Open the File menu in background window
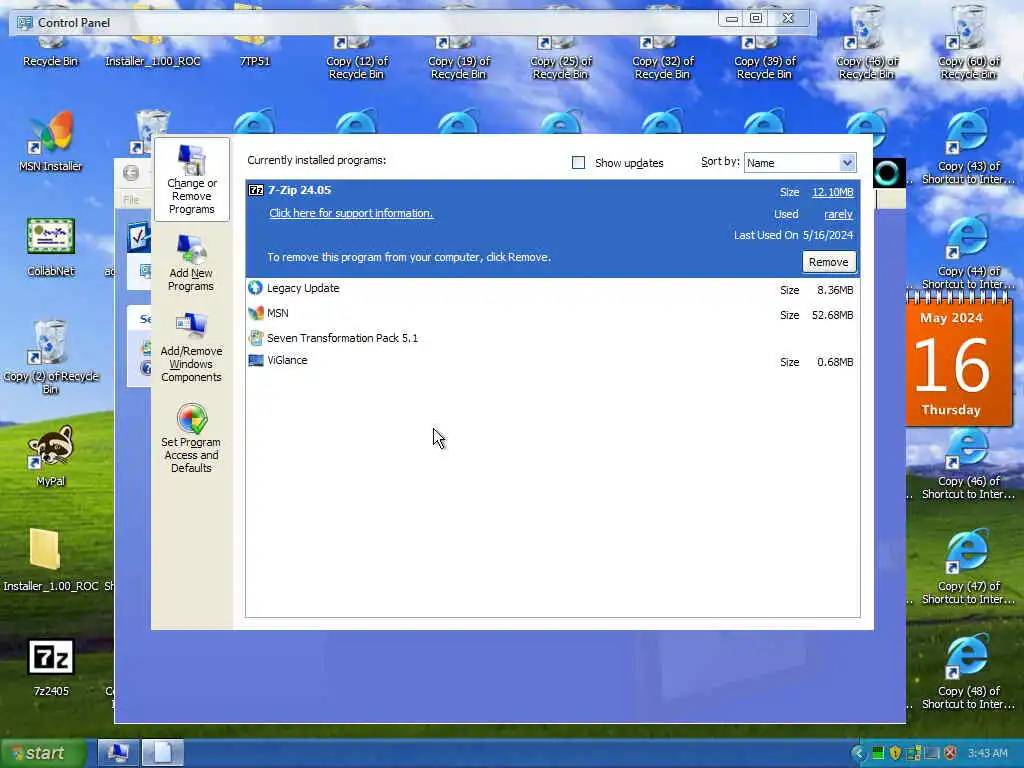 pos(131,200)
